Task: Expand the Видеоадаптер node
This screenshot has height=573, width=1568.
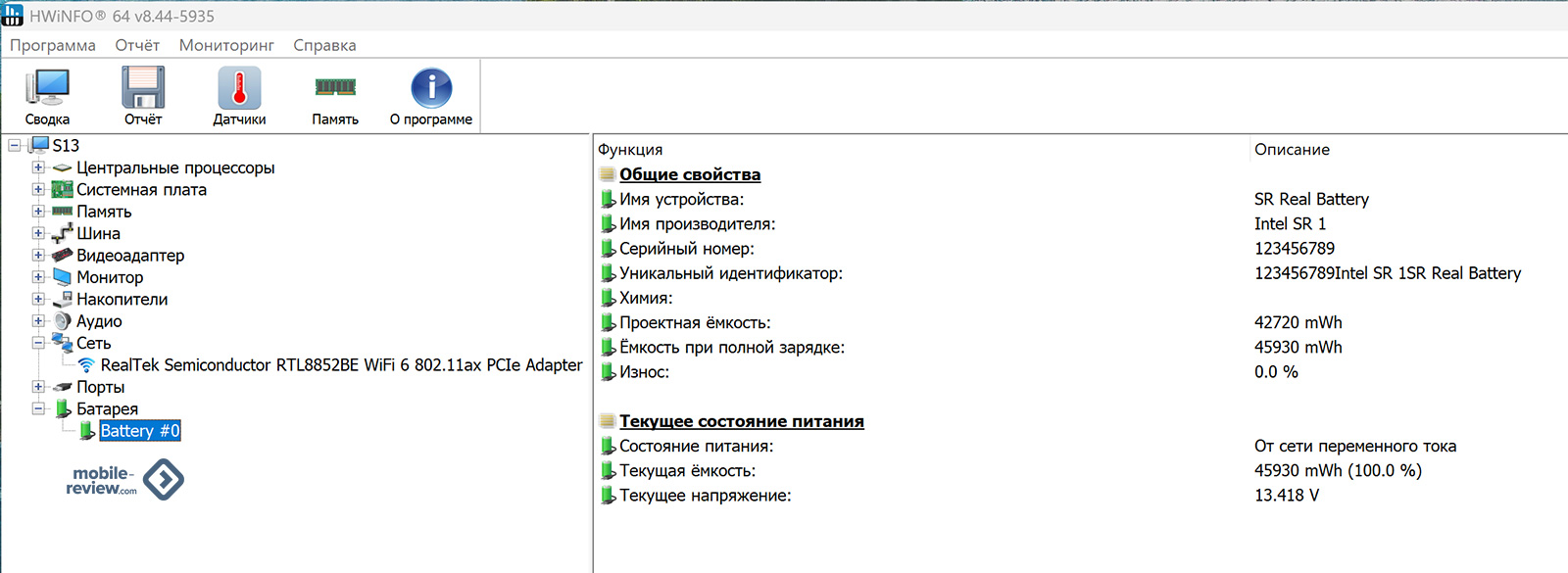Action: coord(38,256)
